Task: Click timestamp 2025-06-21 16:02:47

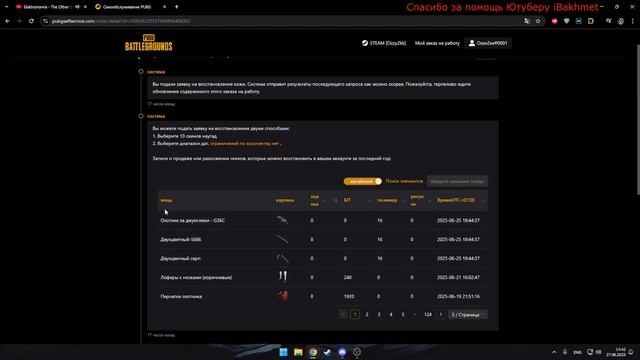Action: pos(458,277)
